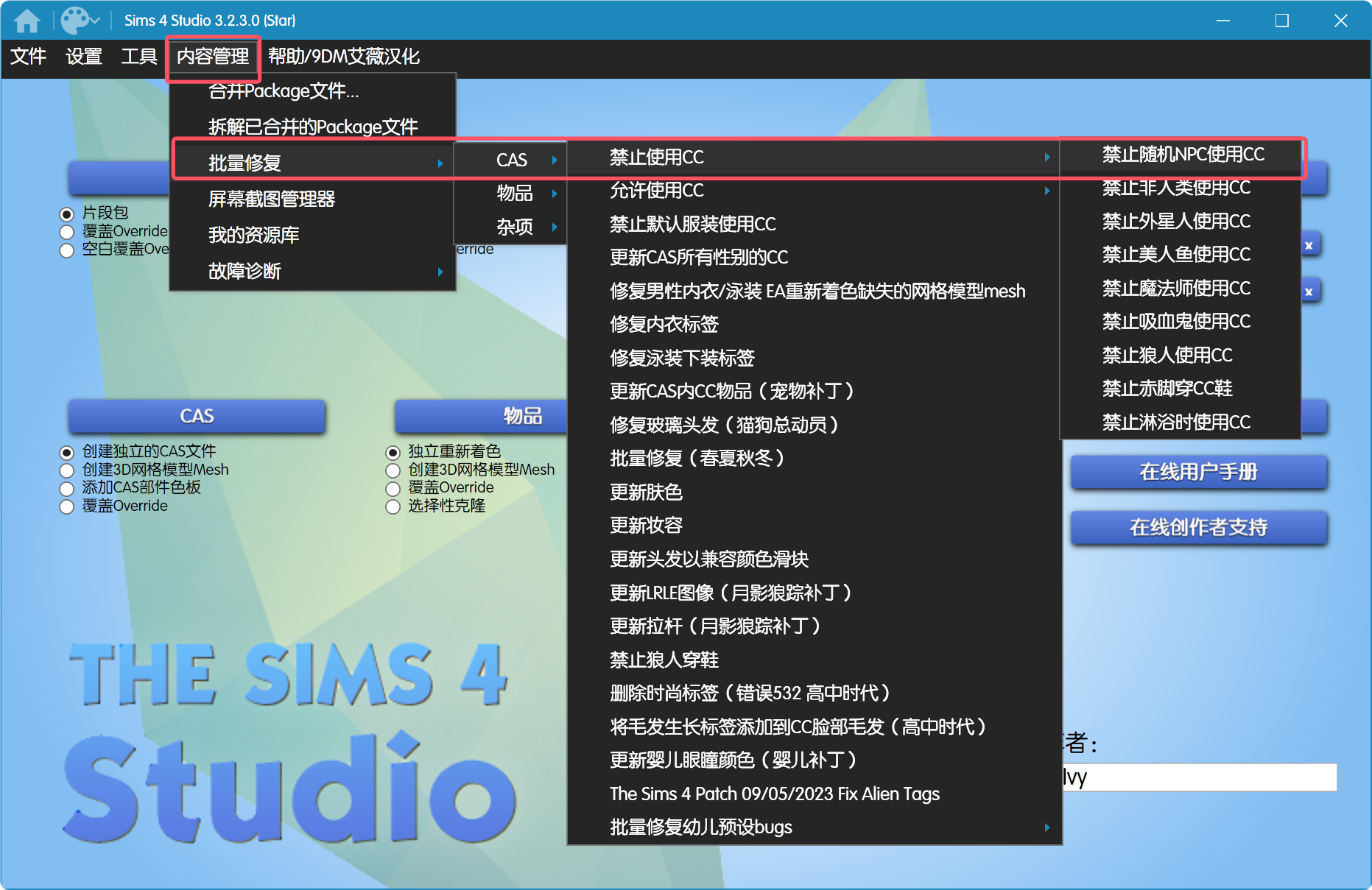
Task: Select 禁止随机NPC使用CC
Action: tap(1181, 155)
